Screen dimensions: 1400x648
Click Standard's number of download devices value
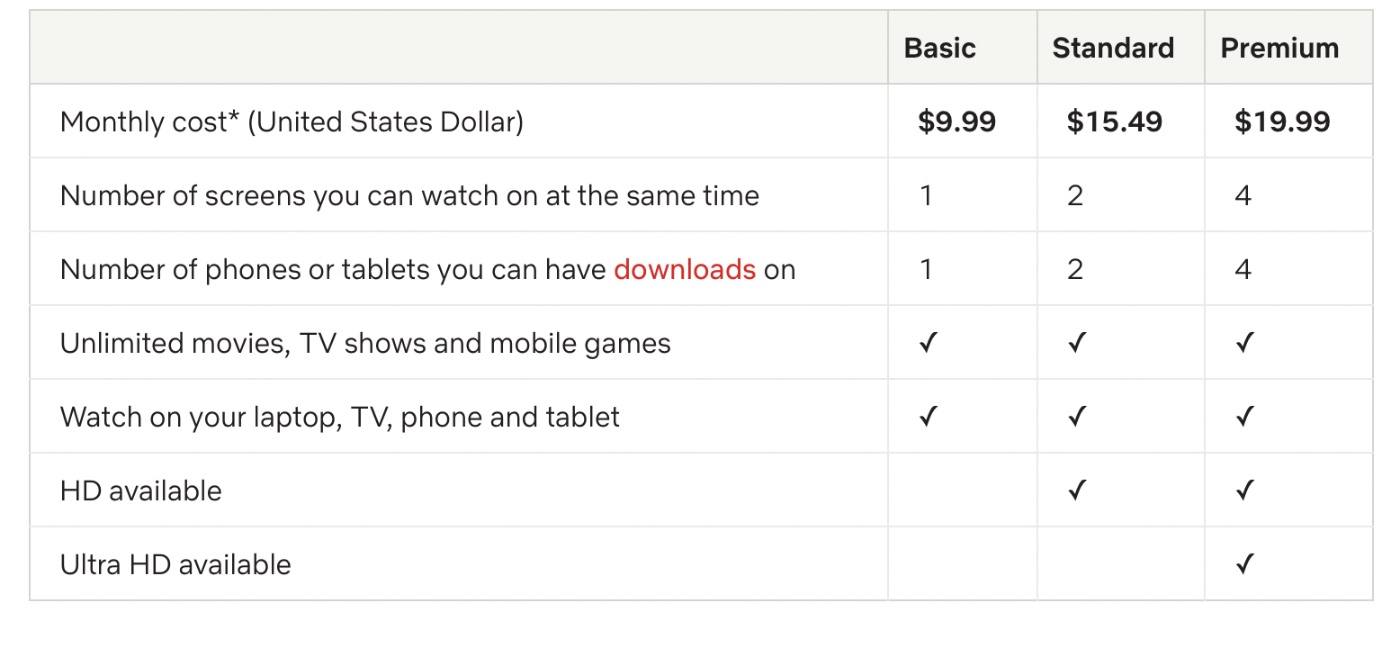1075,270
